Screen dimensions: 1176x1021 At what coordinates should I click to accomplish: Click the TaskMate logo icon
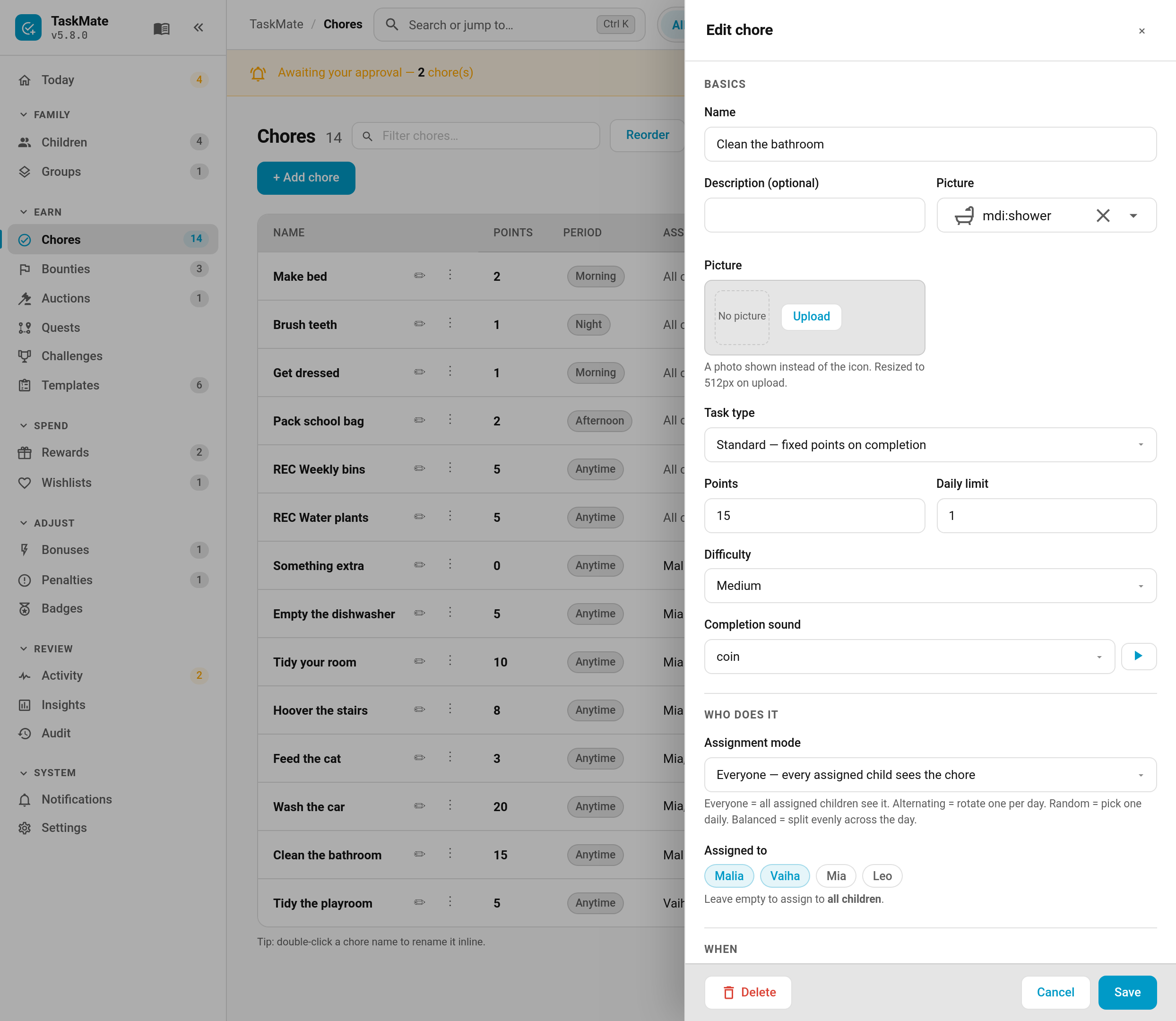(x=28, y=27)
